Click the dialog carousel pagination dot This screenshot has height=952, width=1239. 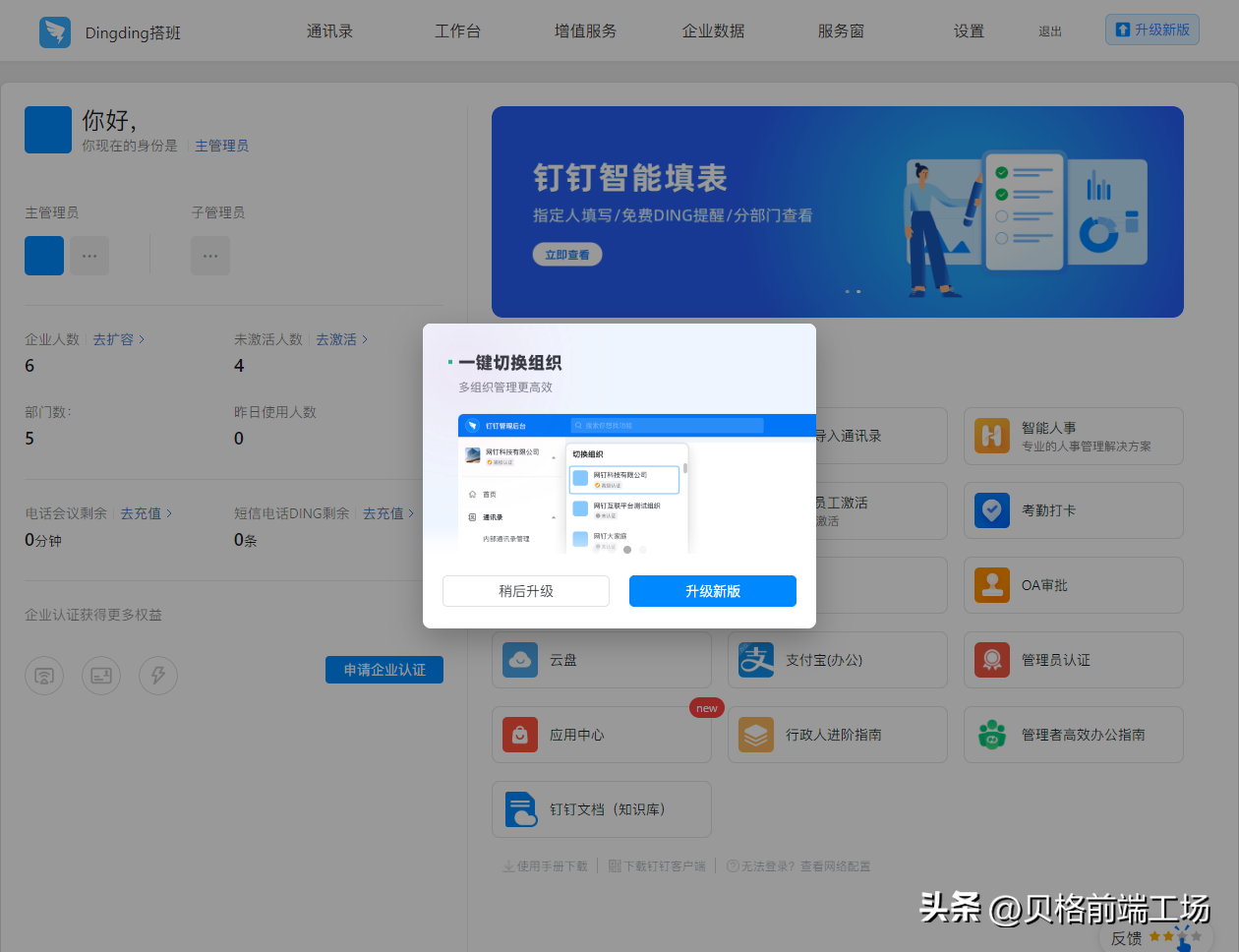coord(627,550)
